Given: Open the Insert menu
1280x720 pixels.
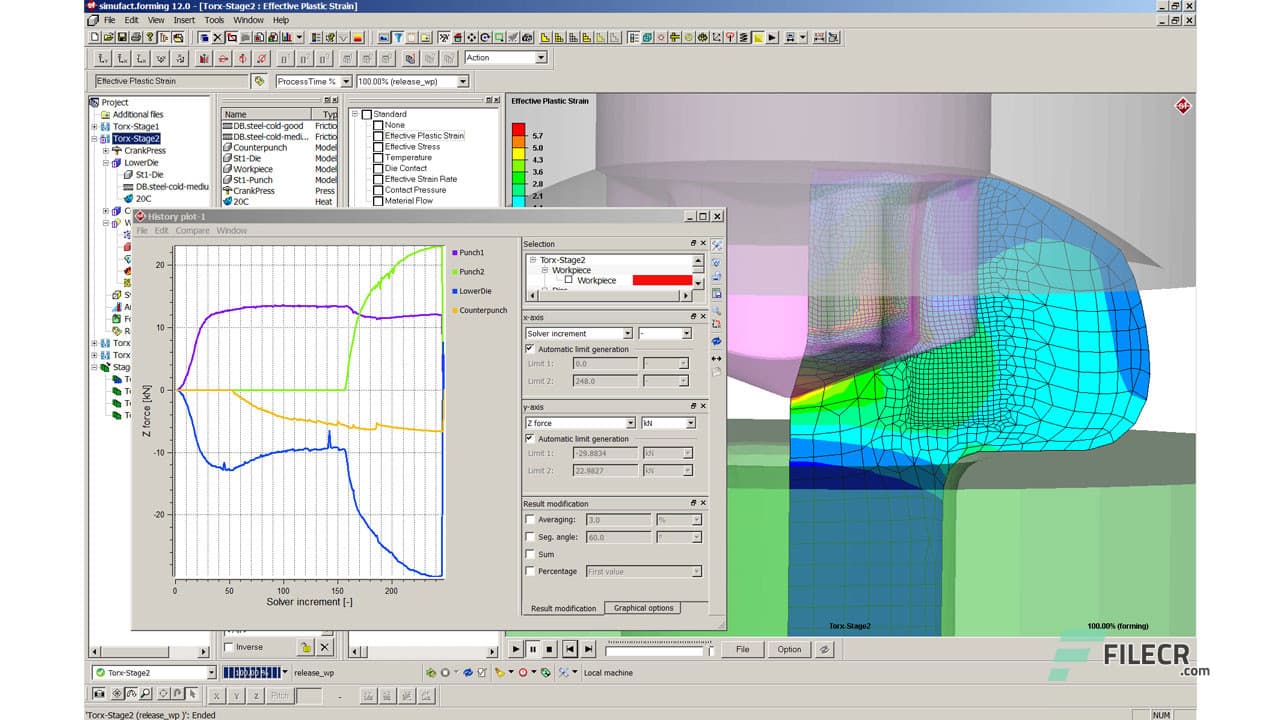Looking at the screenshot, I should 184,20.
